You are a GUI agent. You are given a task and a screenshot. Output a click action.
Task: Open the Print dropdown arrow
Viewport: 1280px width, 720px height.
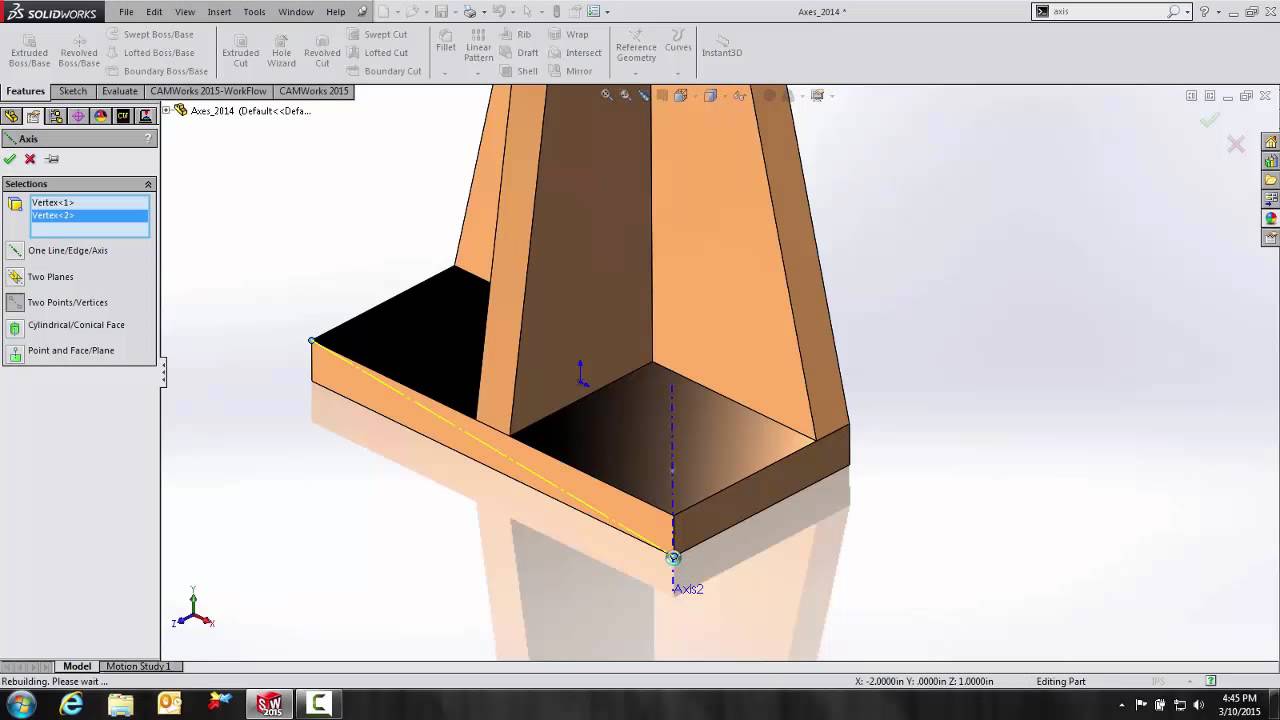tap(483, 12)
